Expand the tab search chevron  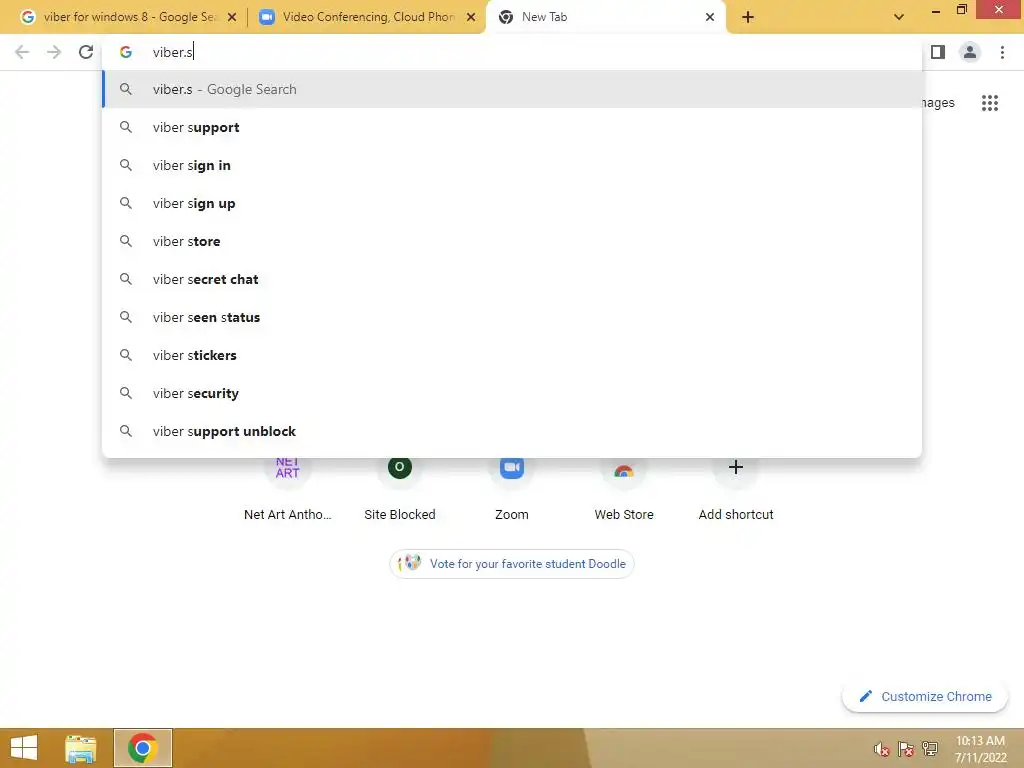coord(899,17)
